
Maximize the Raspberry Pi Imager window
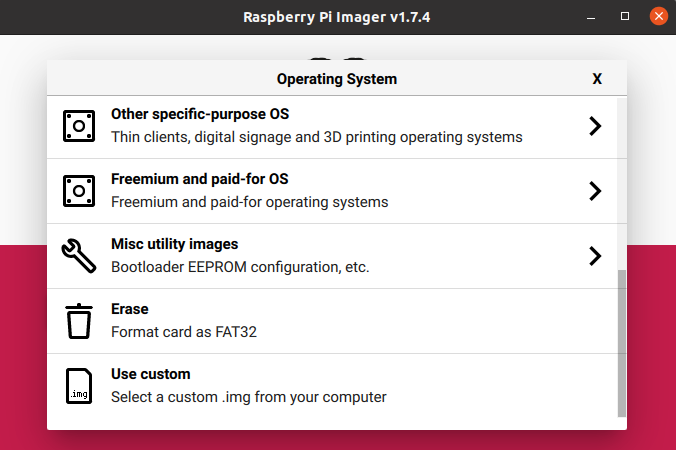point(625,17)
